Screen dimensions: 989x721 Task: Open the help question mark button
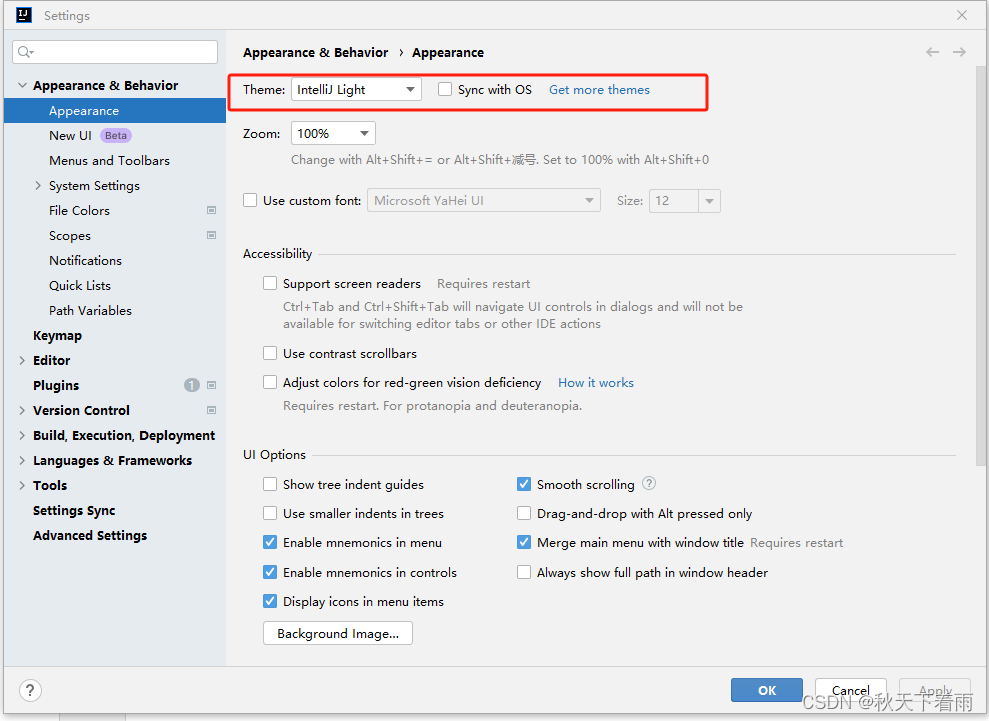coord(30,690)
